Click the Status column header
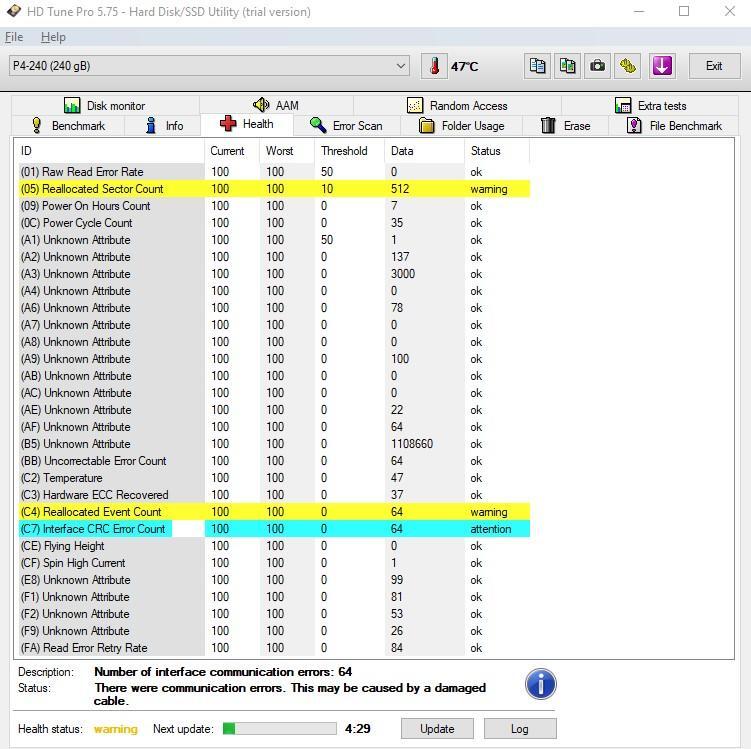 point(497,151)
